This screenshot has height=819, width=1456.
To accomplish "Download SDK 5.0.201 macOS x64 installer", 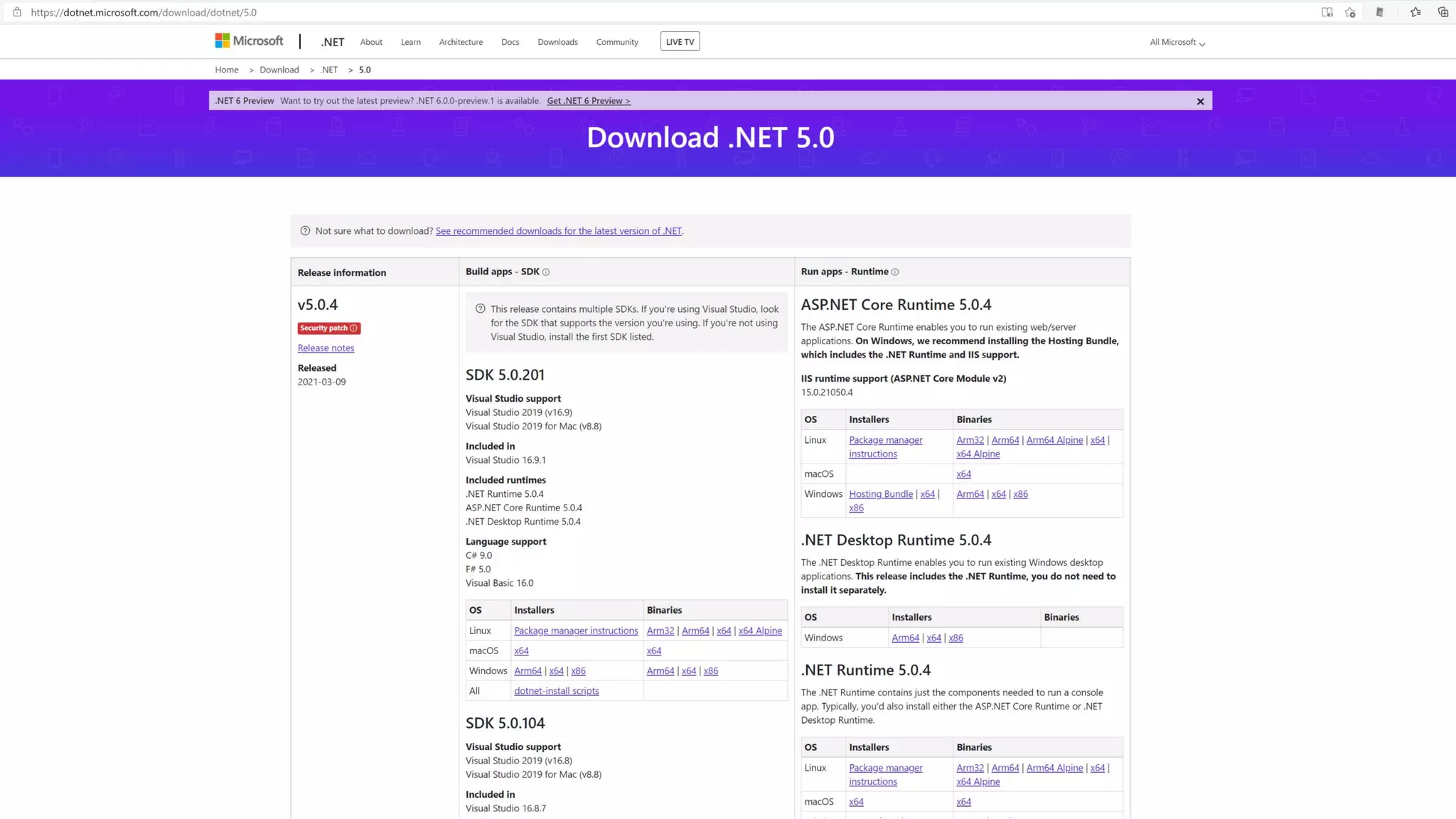I will pyautogui.click(x=521, y=651).
